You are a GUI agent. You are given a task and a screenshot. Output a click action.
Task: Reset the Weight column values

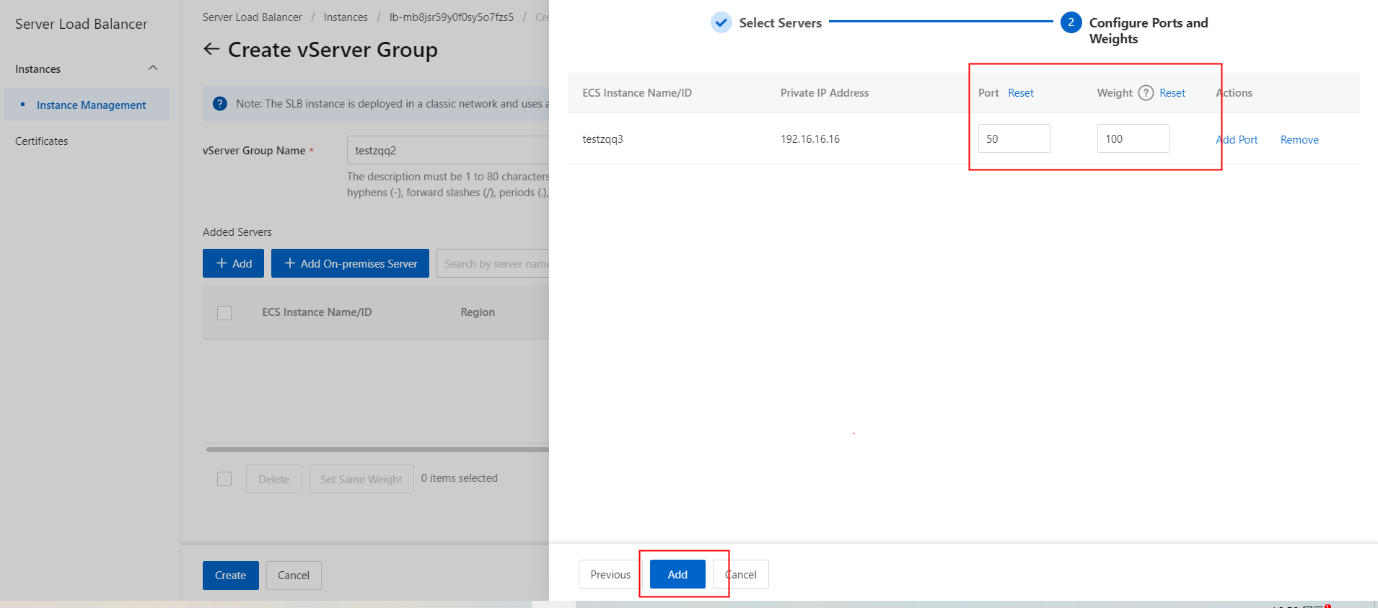[x=1172, y=93]
